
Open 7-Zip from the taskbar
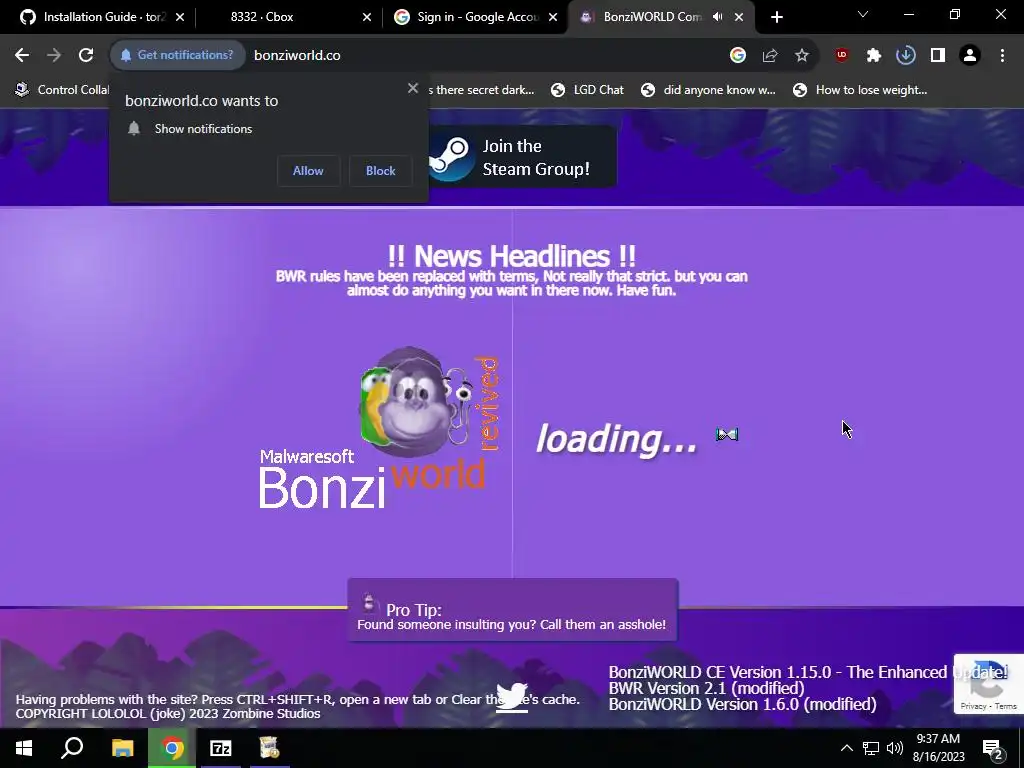tap(220, 748)
